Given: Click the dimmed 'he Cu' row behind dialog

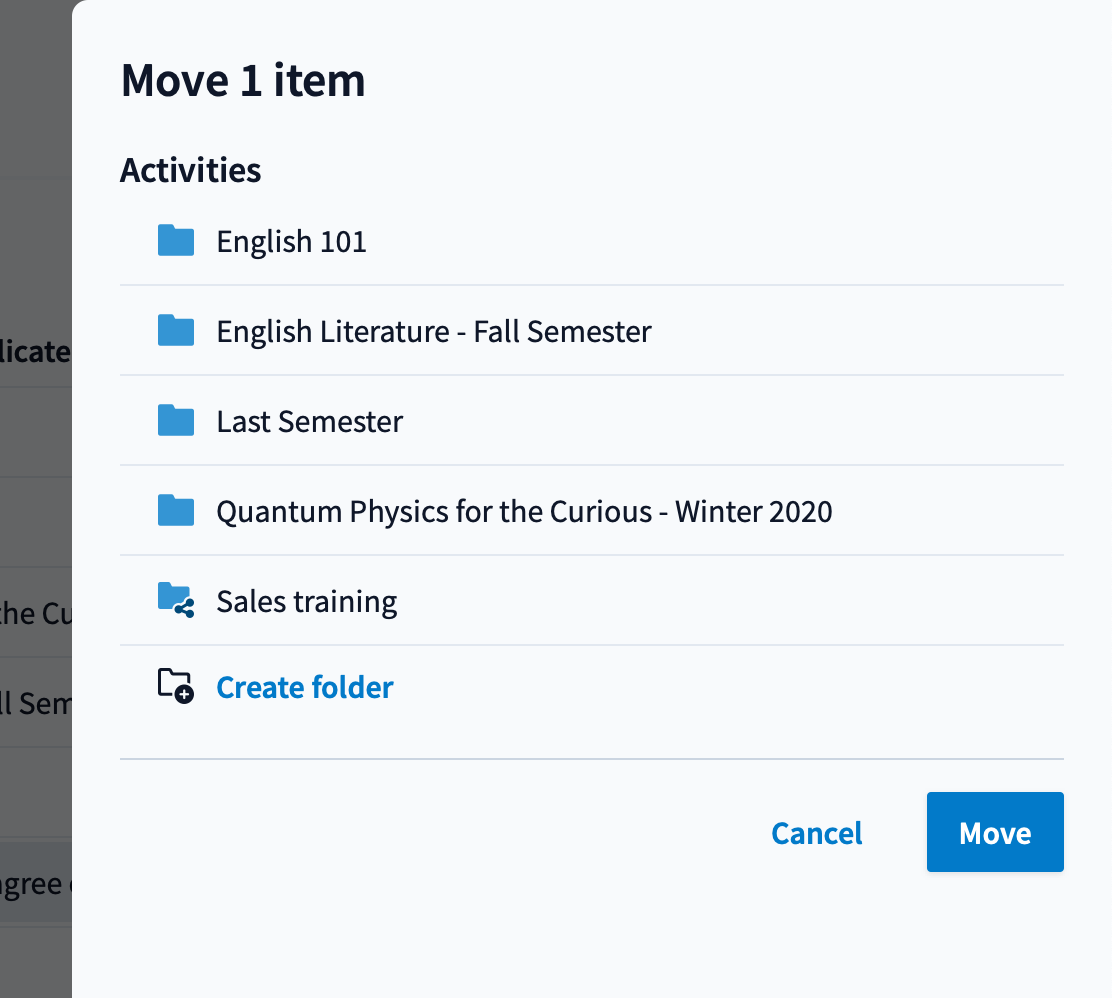Looking at the screenshot, I should (x=35, y=612).
